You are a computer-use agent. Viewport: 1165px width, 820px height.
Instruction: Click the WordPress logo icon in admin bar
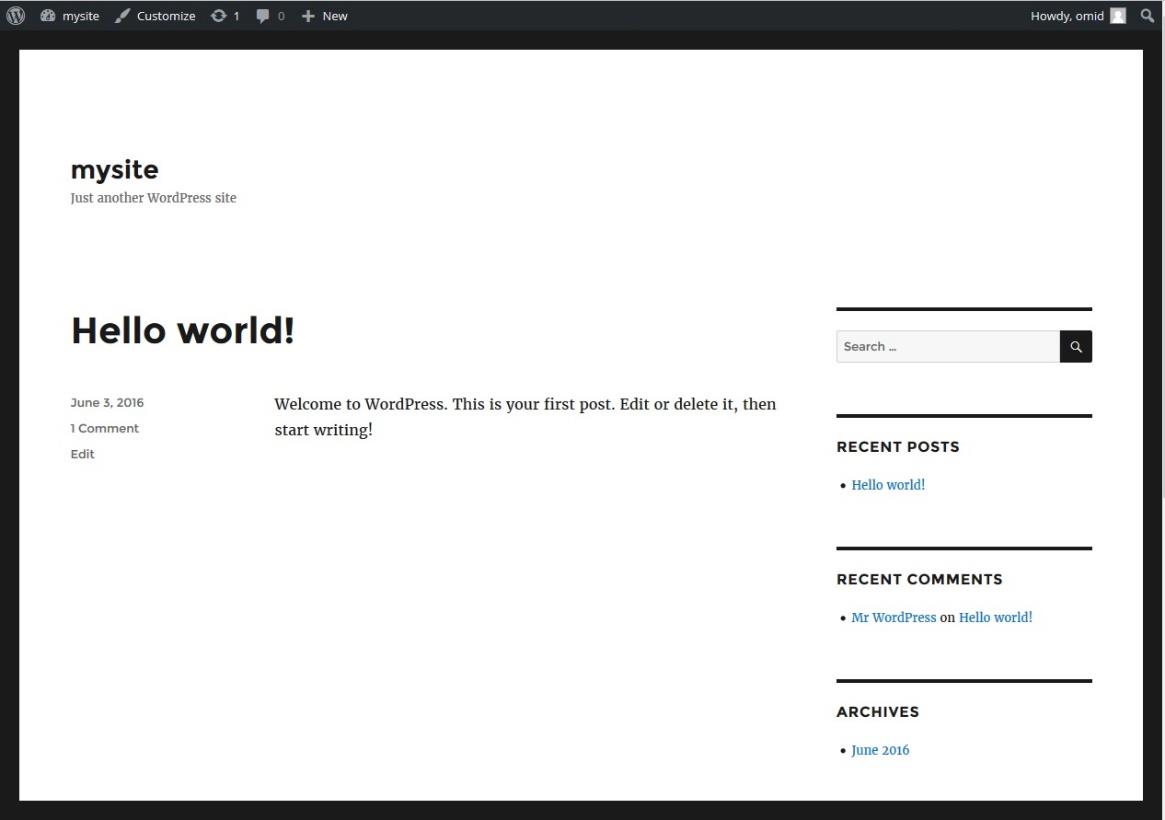click(x=15, y=16)
